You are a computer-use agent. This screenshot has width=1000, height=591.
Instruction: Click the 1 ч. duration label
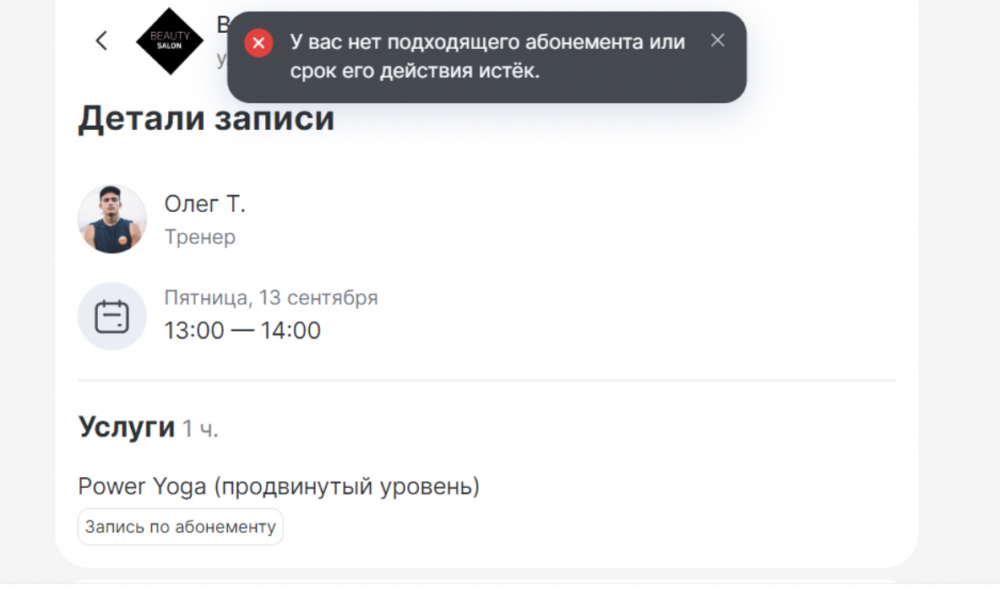[200, 429]
